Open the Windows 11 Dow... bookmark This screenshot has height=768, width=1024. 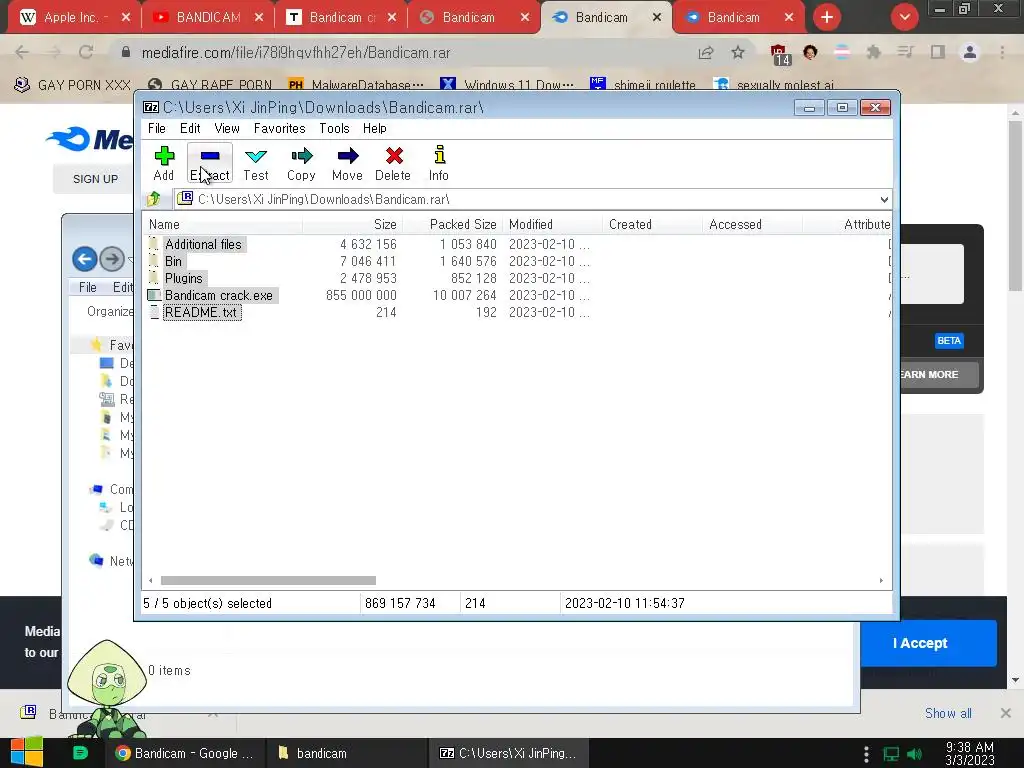(x=507, y=85)
